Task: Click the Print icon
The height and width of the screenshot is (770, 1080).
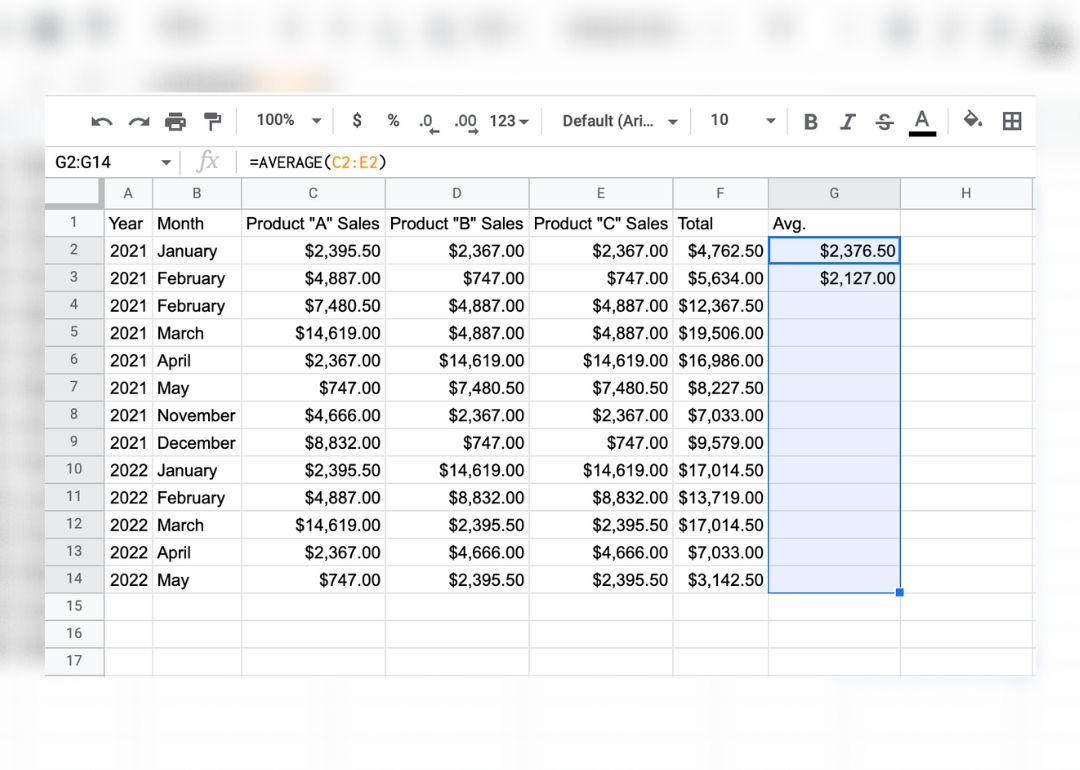Action: (176, 122)
